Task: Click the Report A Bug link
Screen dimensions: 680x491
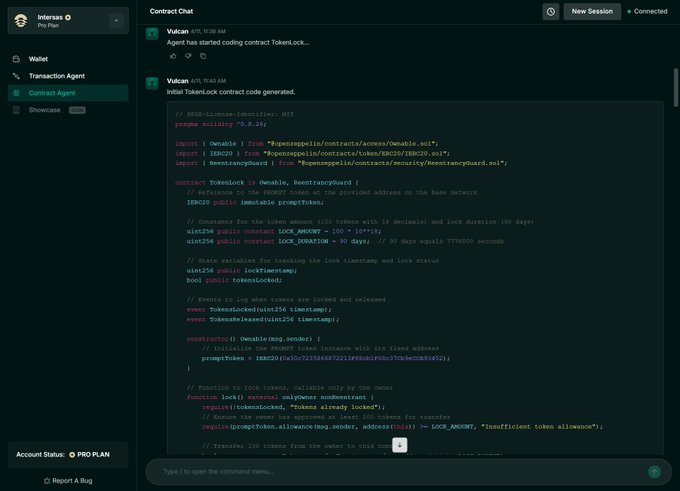Action: (74, 481)
